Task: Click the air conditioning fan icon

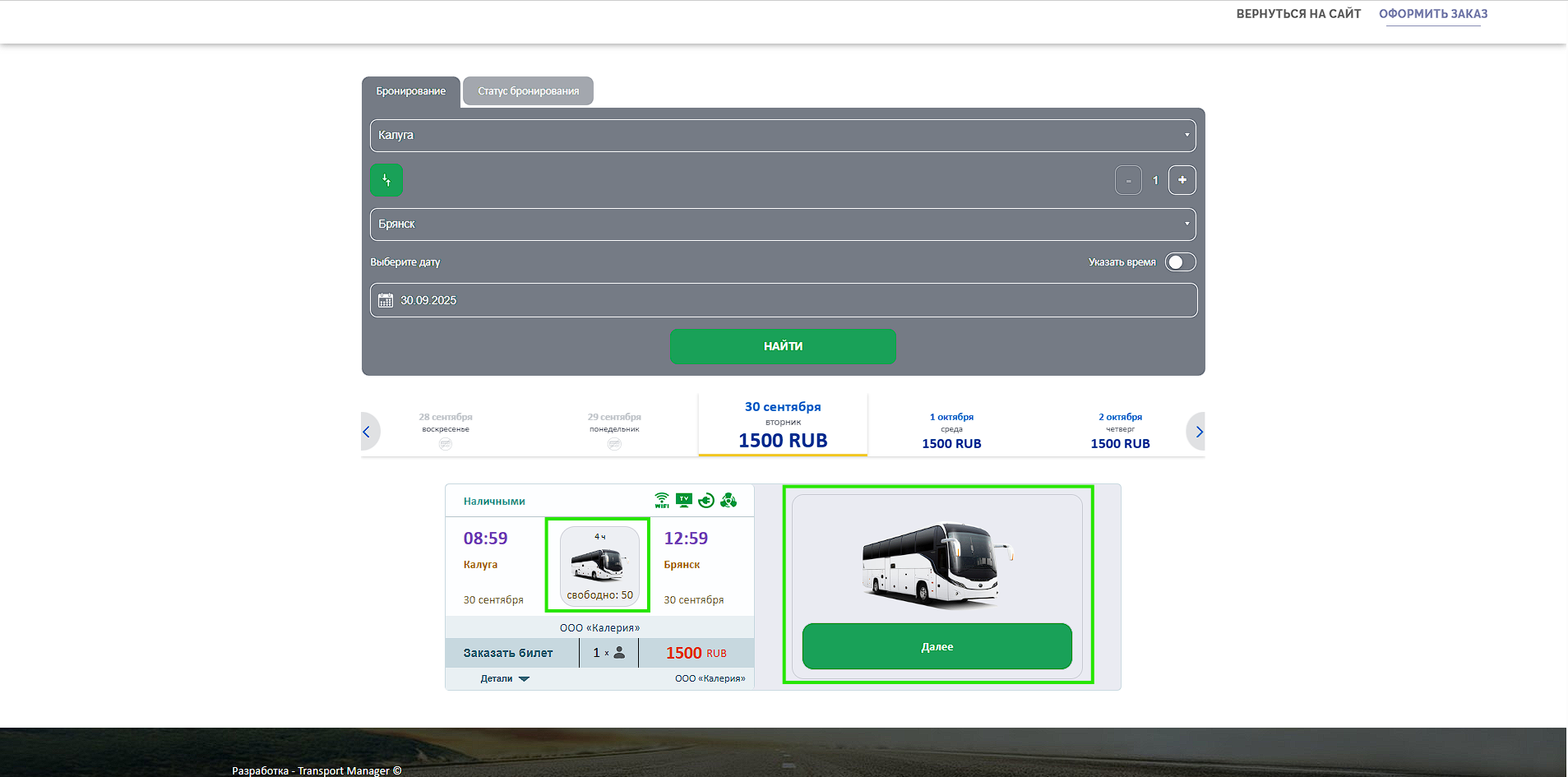Action: point(728,500)
